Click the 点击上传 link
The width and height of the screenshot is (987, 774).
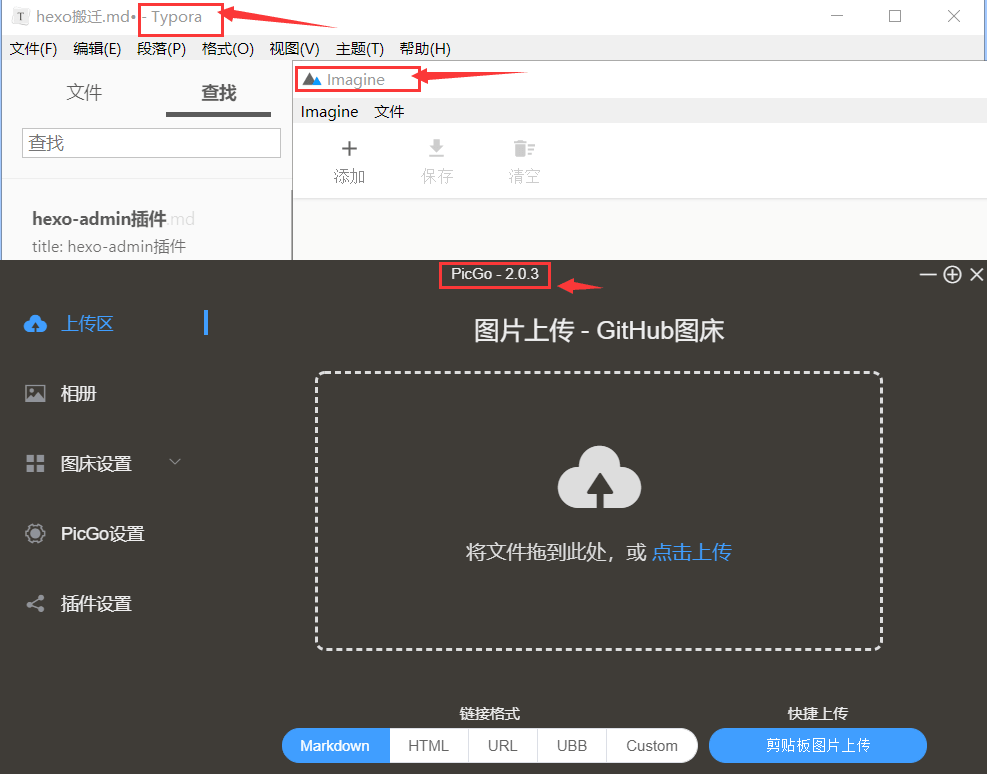click(x=692, y=552)
